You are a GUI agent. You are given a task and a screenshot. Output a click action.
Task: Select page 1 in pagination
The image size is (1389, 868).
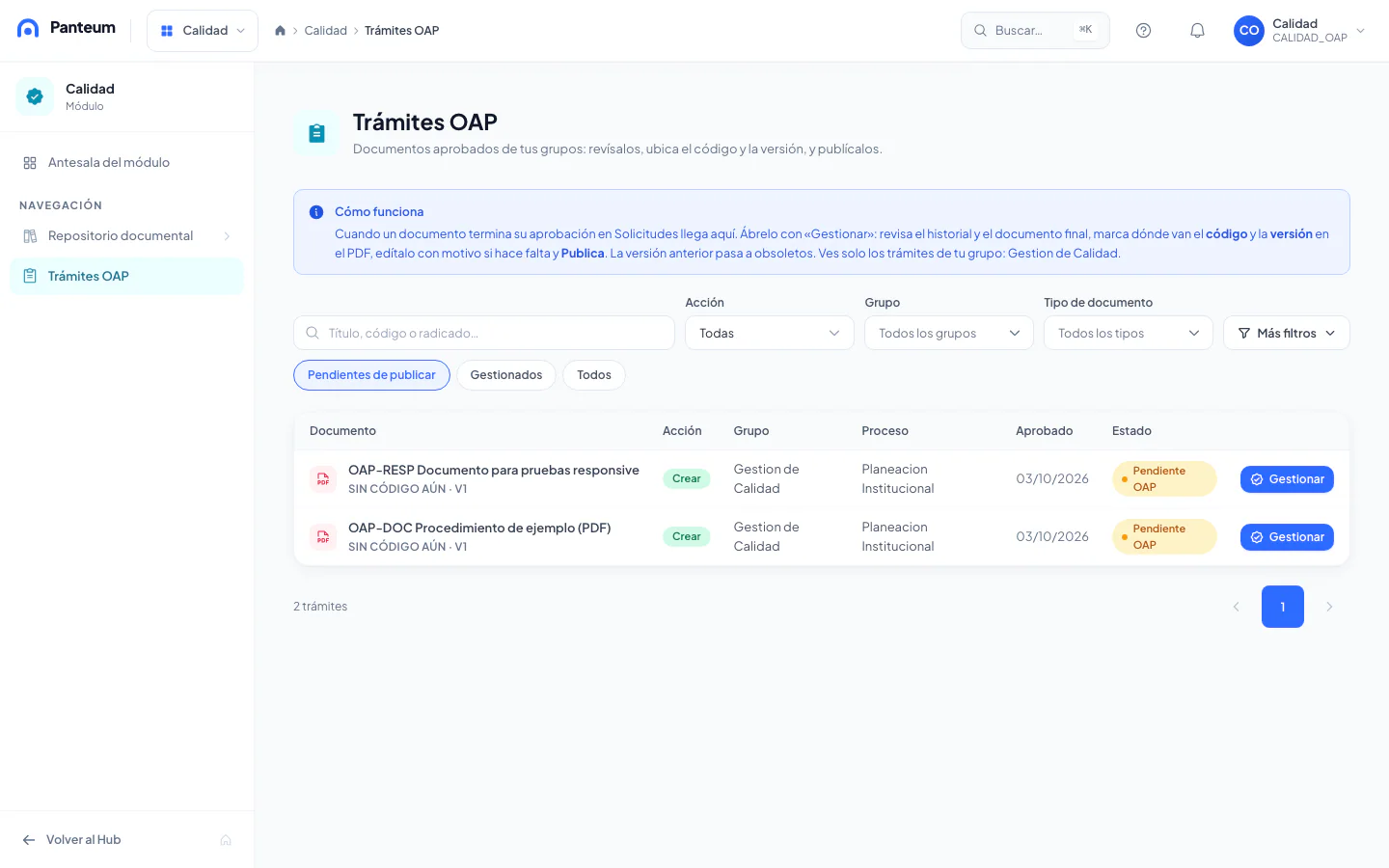tap(1283, 607)
